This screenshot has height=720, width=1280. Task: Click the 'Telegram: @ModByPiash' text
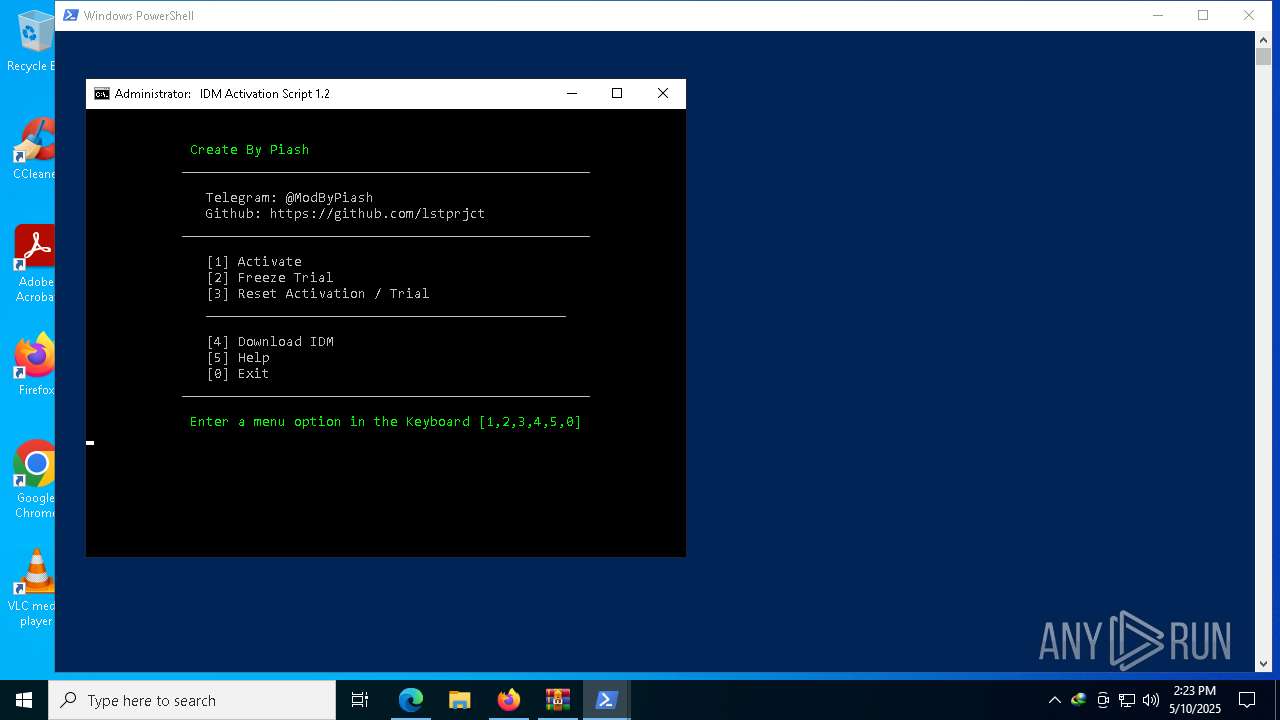tap(289, 198)
